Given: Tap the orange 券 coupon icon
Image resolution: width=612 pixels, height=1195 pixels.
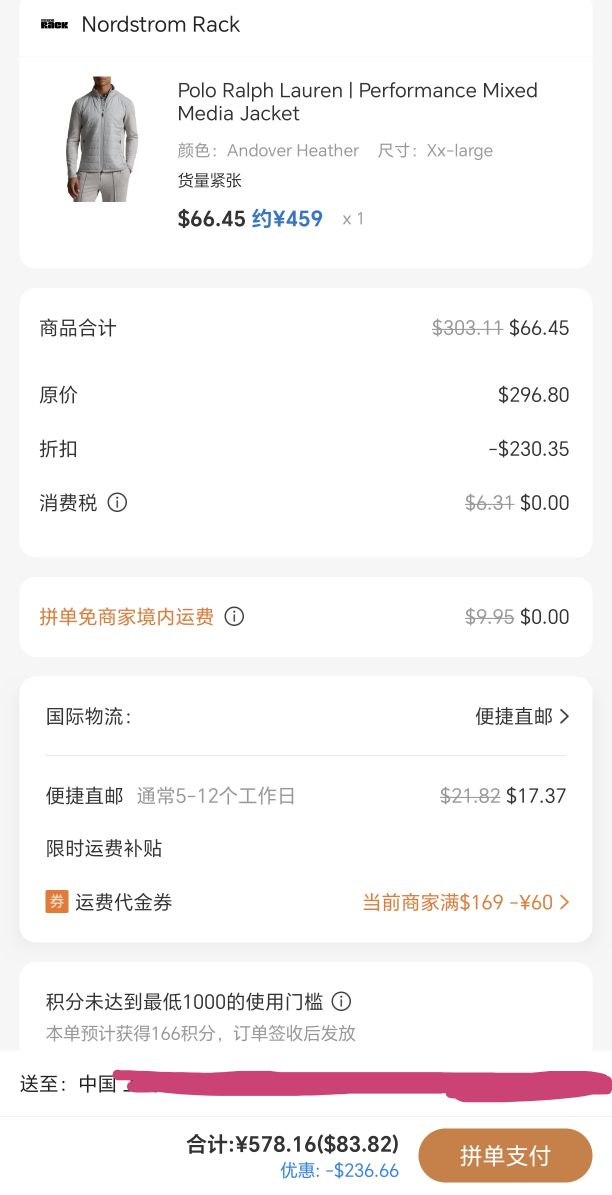Looking at the screenshot, I should tap(57, 902).
